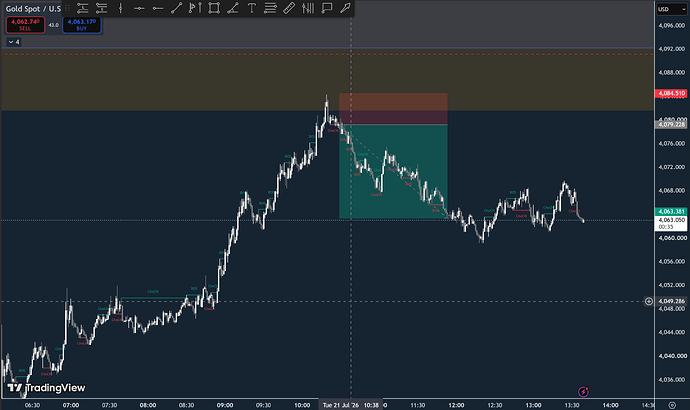Grab the favorites toolbar drag handle
690x410 pixels.
[x=68, y=8]
